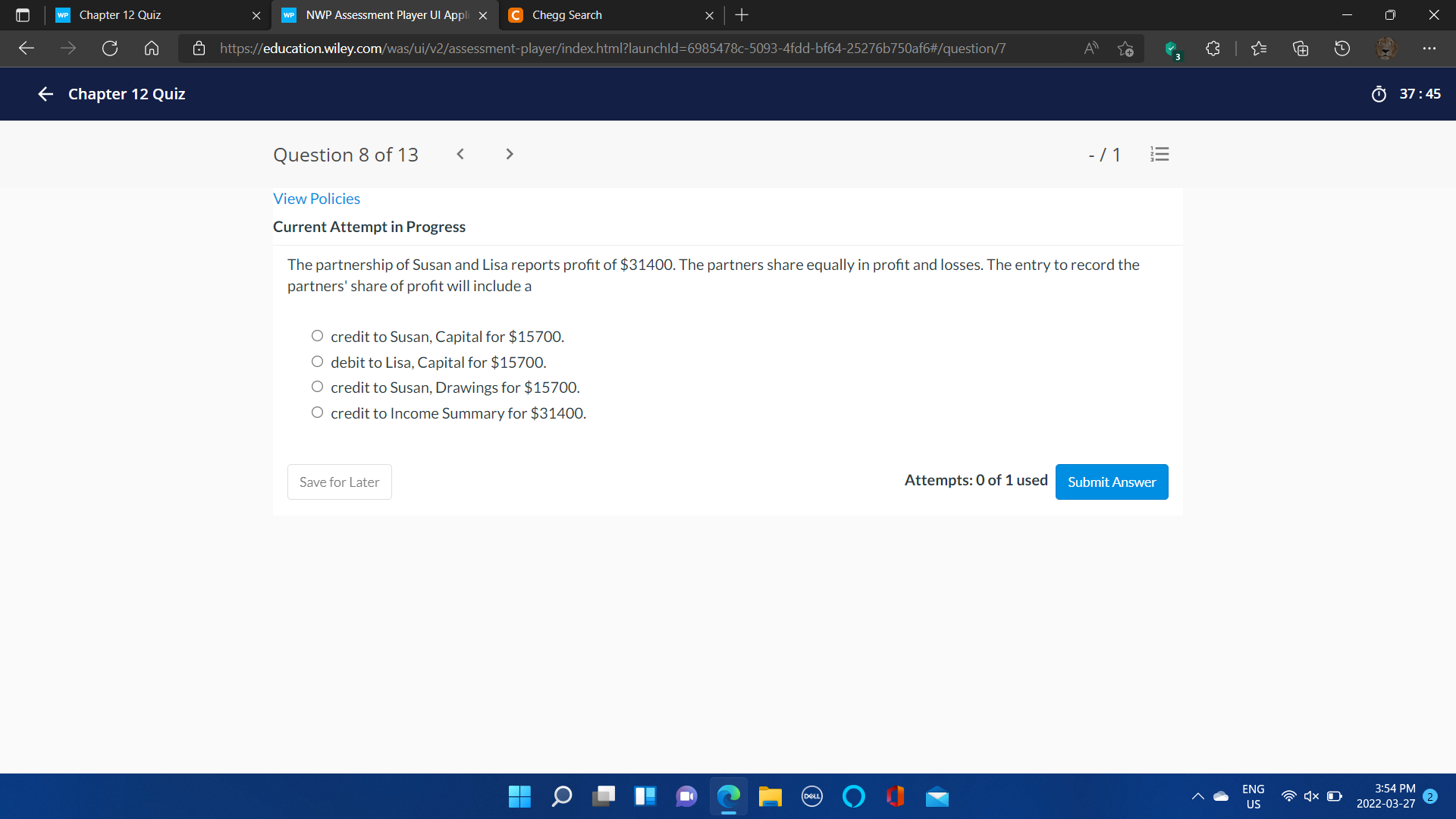Go to previous question chevron
Screen dimensions: 1456x819
coord(460,154)
